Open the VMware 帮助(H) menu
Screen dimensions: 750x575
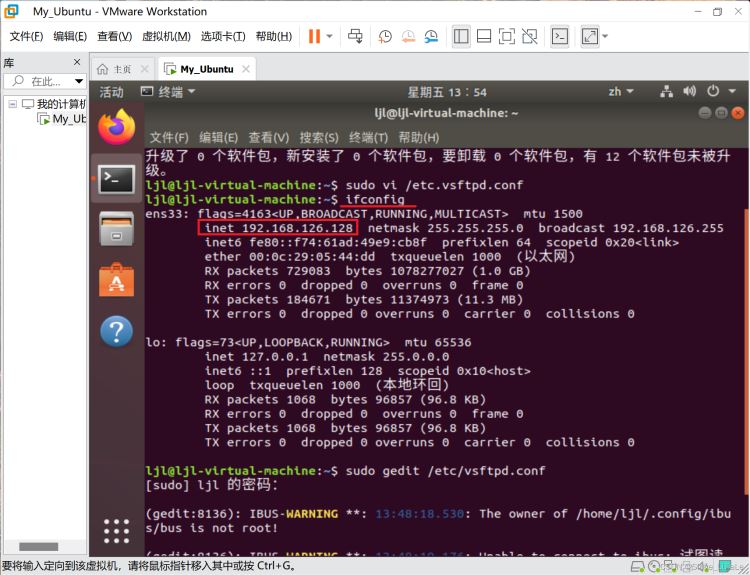pyautogui.click(x=274, y=36)
